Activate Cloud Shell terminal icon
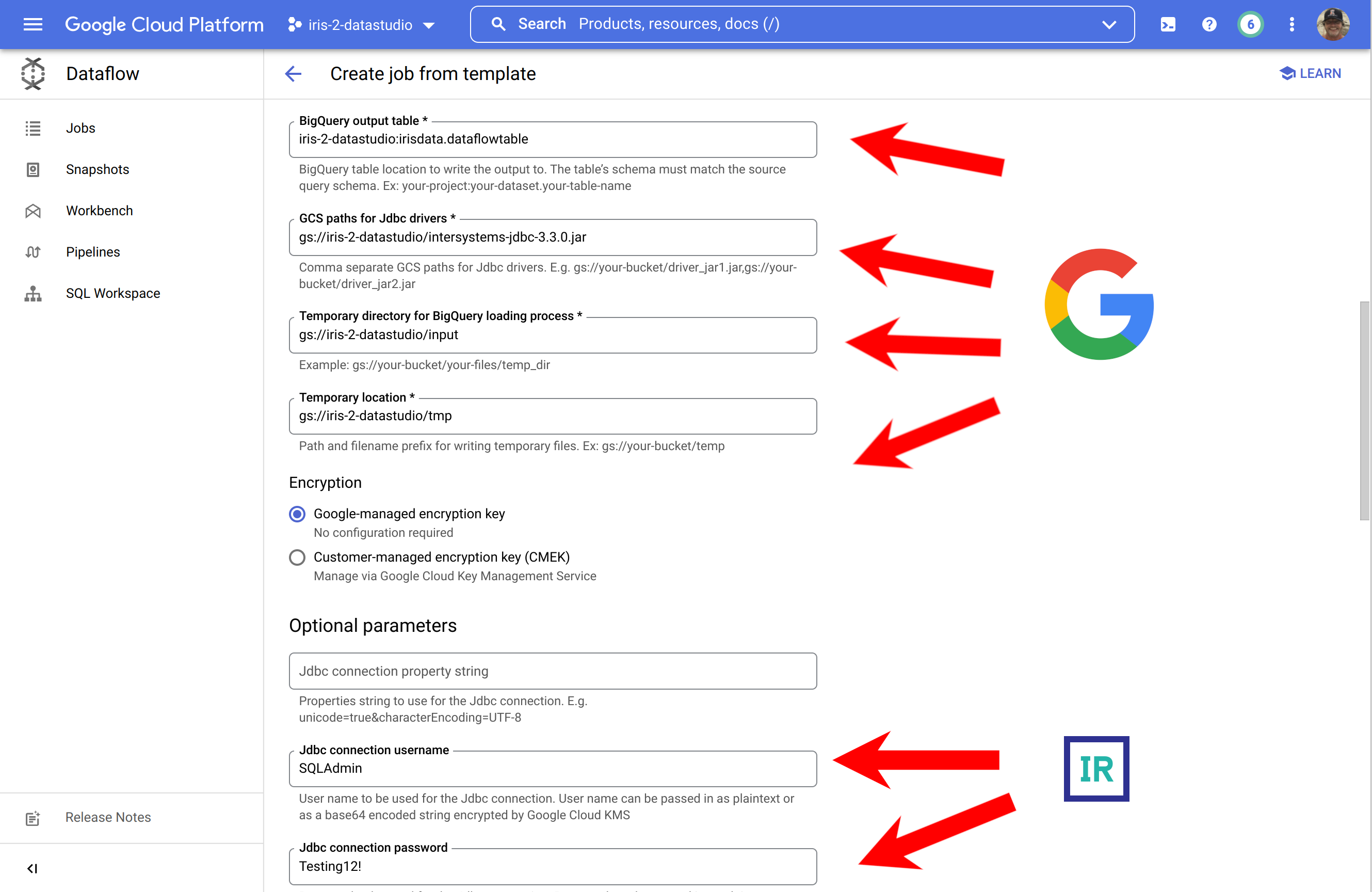The image size is (1372, 892). tap(1168, 24)
